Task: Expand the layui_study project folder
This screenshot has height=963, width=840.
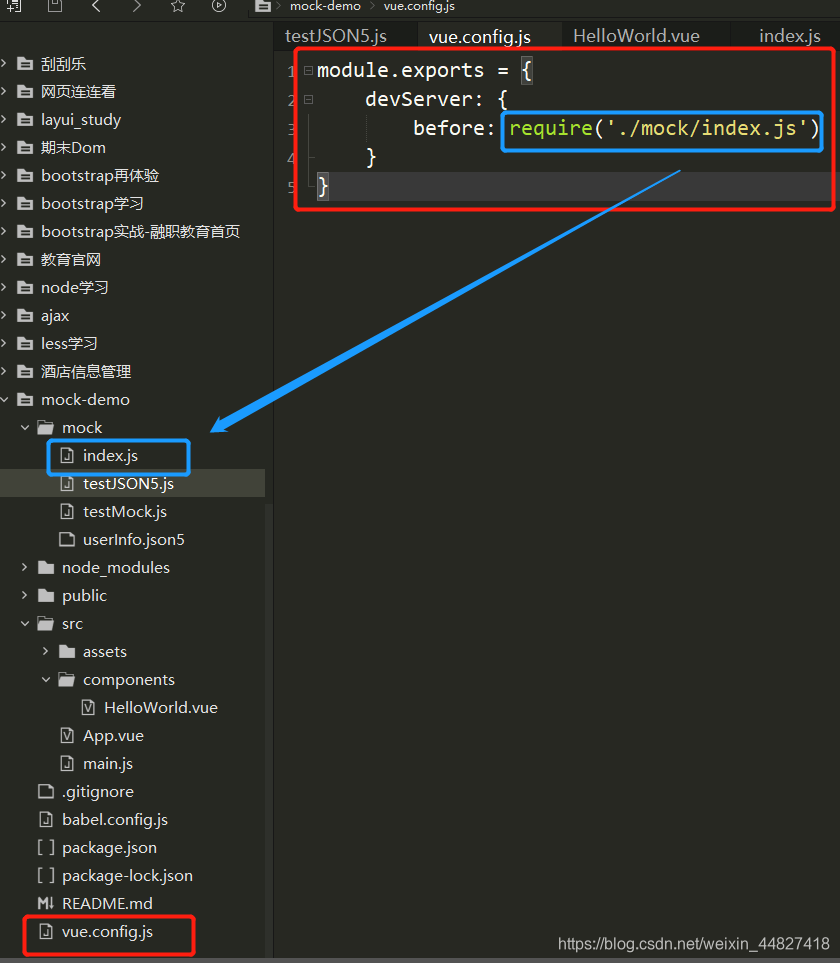Action: [x=4, y=119]
